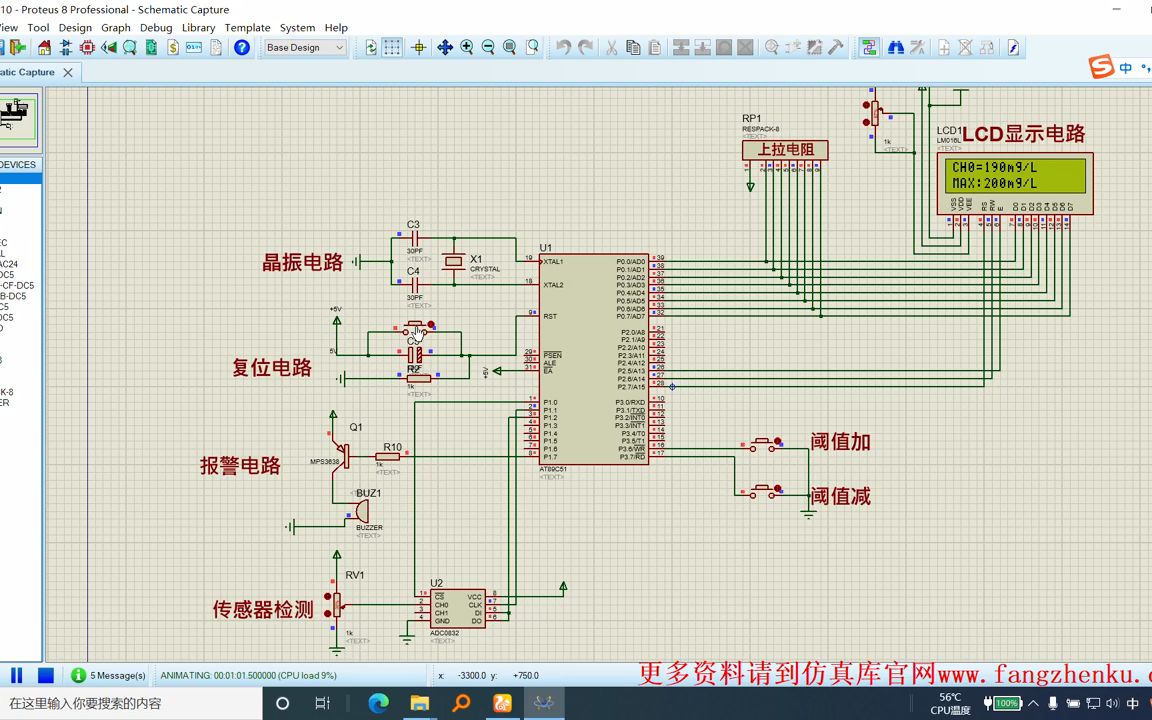This screenshot has width=1152, height=720.
Task: Open the PCB Layout chip icon
Action: tap(87, 47)
